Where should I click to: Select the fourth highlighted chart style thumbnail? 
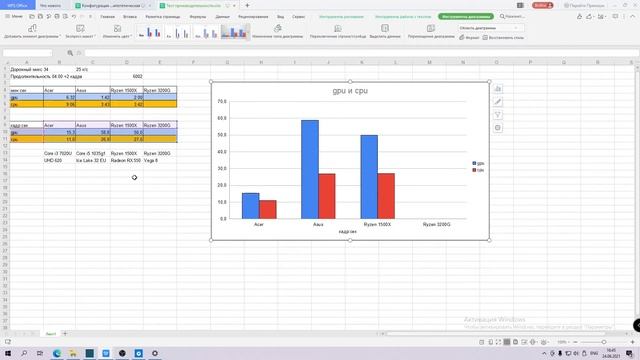[235, 32]
